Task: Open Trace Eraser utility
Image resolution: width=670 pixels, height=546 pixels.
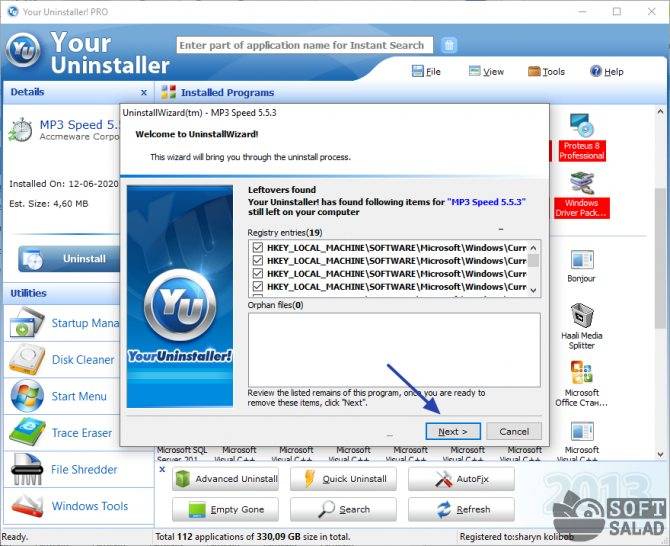Action: [x=62, y=432]
